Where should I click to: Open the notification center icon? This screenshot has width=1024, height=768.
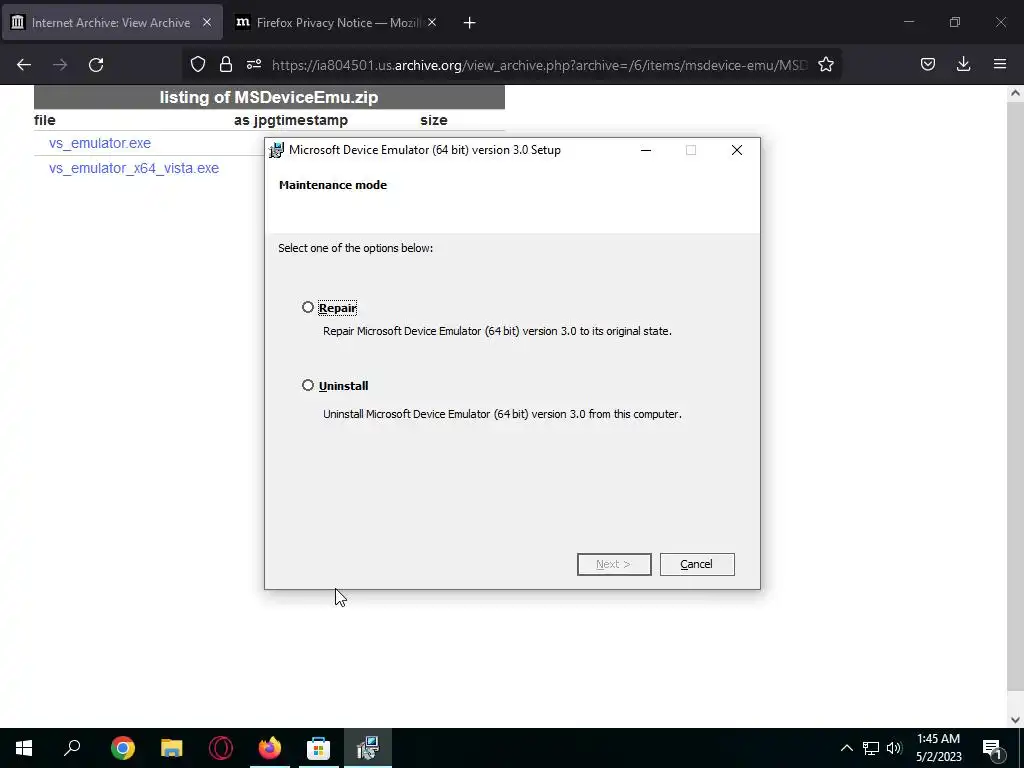(993, 748)
